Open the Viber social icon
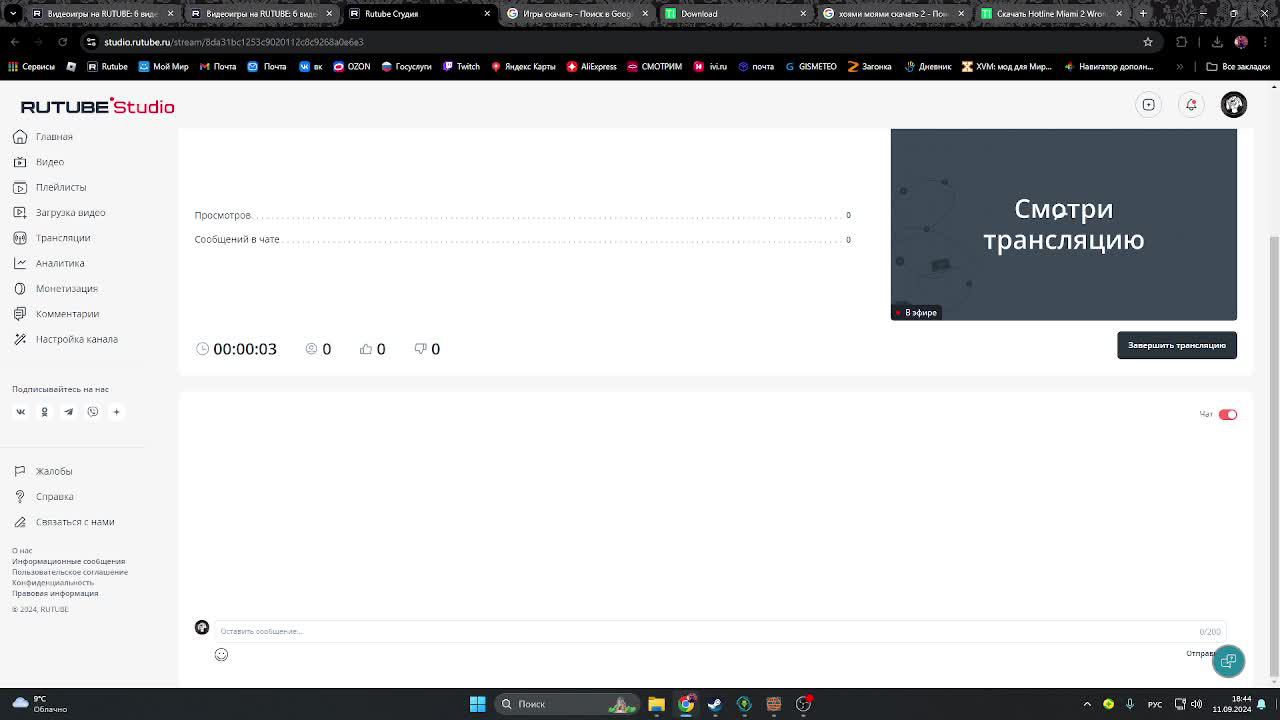Screen dimensions: 1280x720 (x=92, y=412)
